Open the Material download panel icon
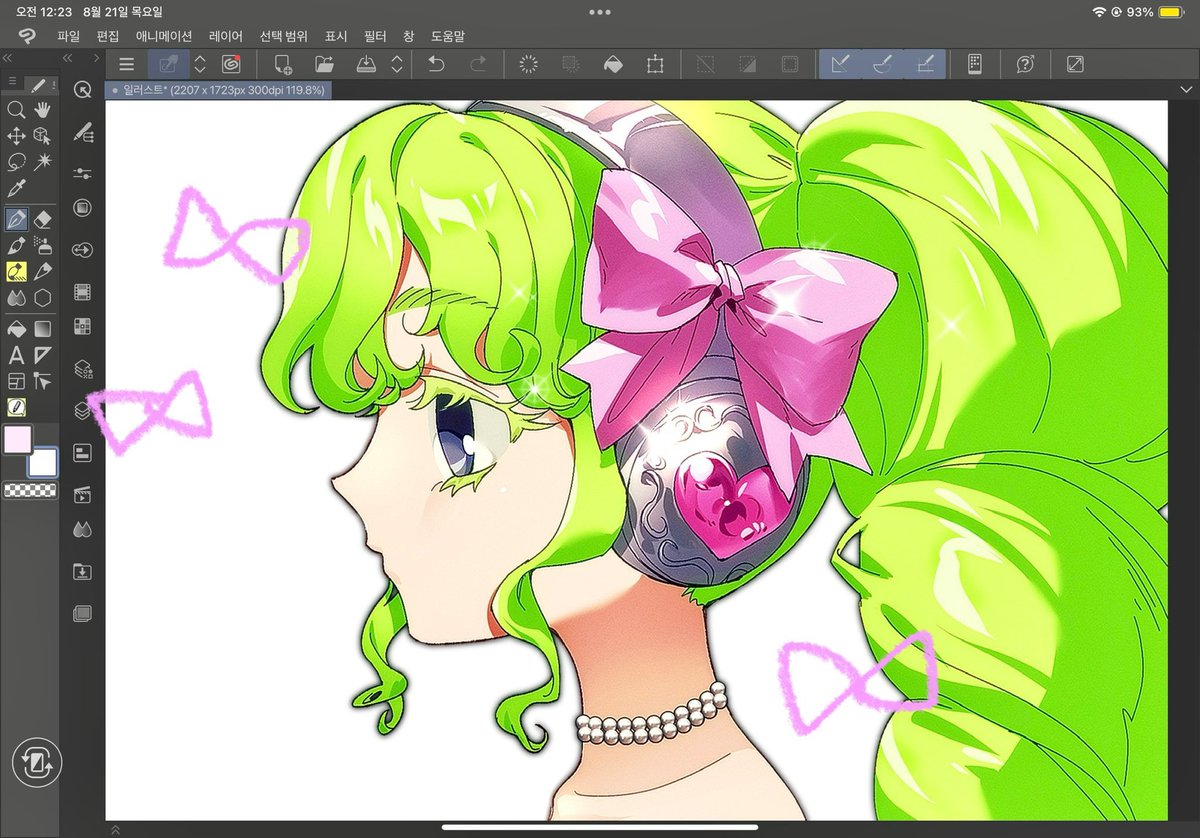 click(x=83, y=572)
